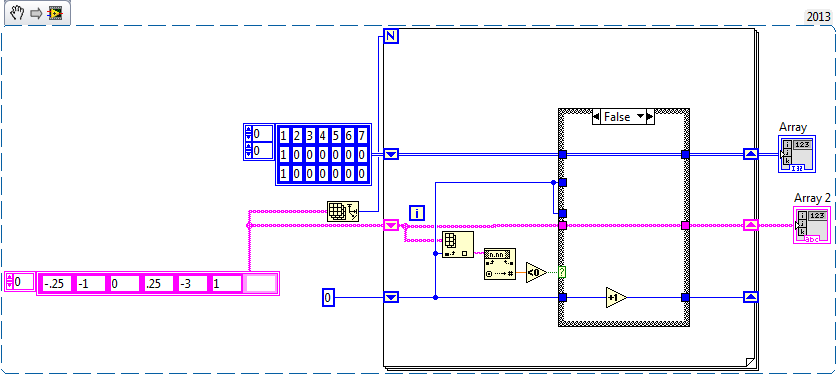Click the hand drag icon on snippet toolbar

click(x=17, y=13)
